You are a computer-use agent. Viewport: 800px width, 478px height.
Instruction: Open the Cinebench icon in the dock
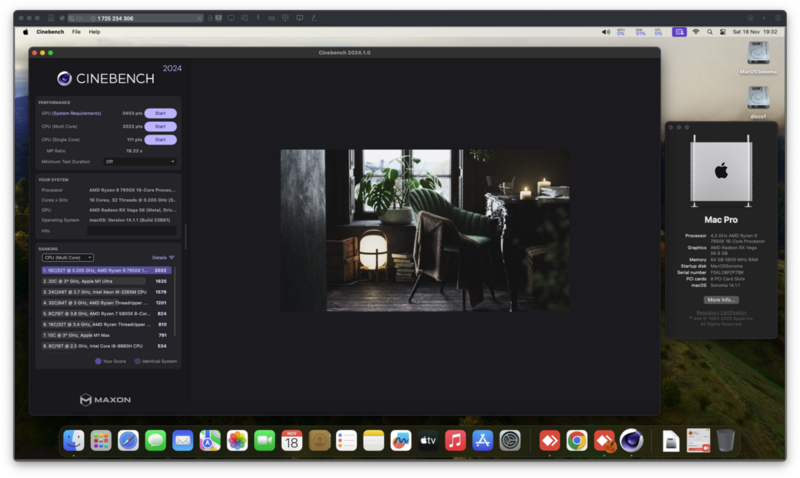click(630, 440)
